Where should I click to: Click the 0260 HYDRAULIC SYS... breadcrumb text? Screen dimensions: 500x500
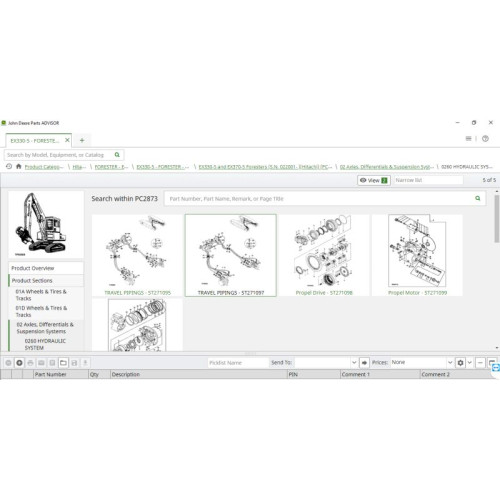click(467, 167)
